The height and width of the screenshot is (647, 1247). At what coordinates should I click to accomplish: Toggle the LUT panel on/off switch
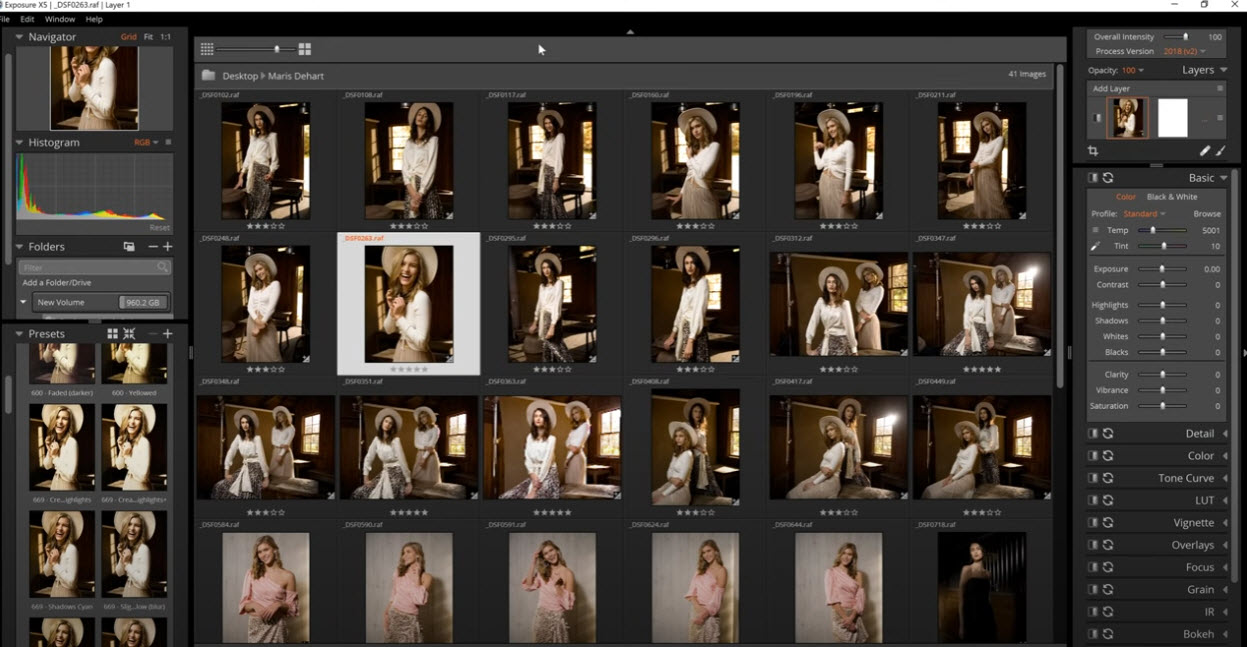tap(1093, 500)
